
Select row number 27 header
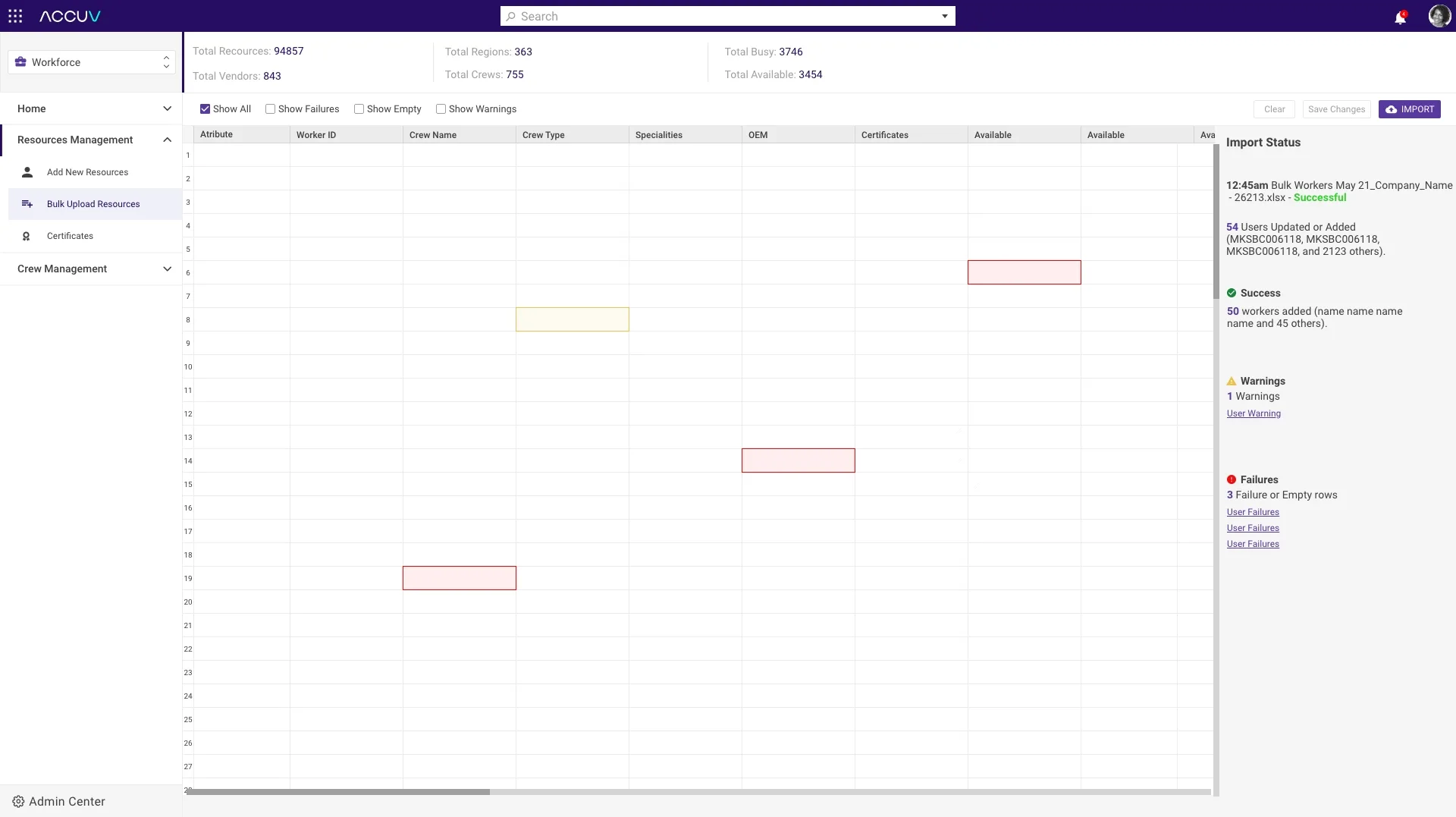pyautogui.click(x=188, y=766)
